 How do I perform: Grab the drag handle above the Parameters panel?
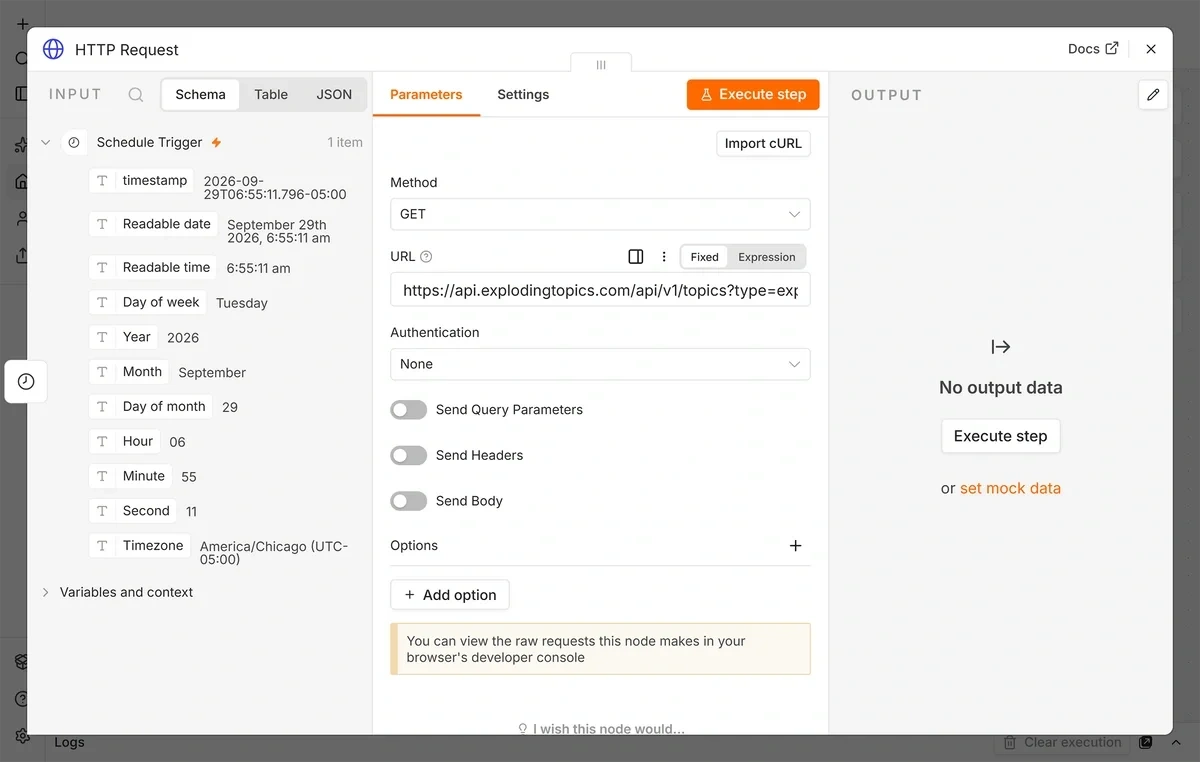[x=601, y=64]
